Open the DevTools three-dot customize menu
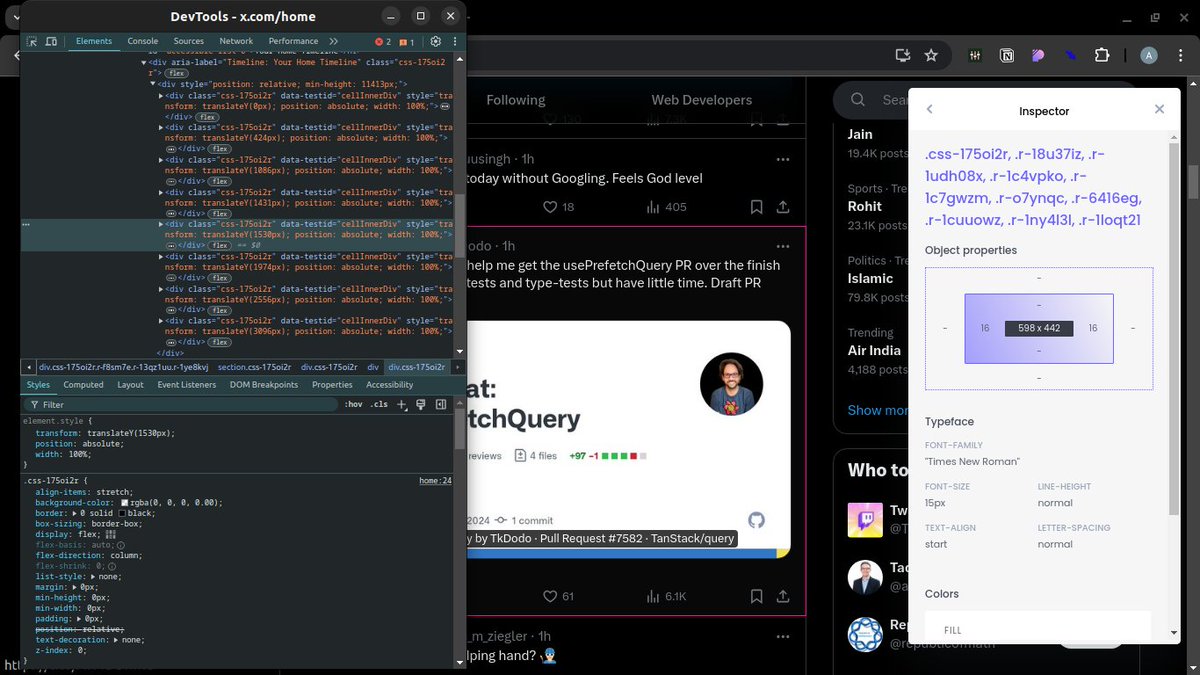 coord(455,41)
